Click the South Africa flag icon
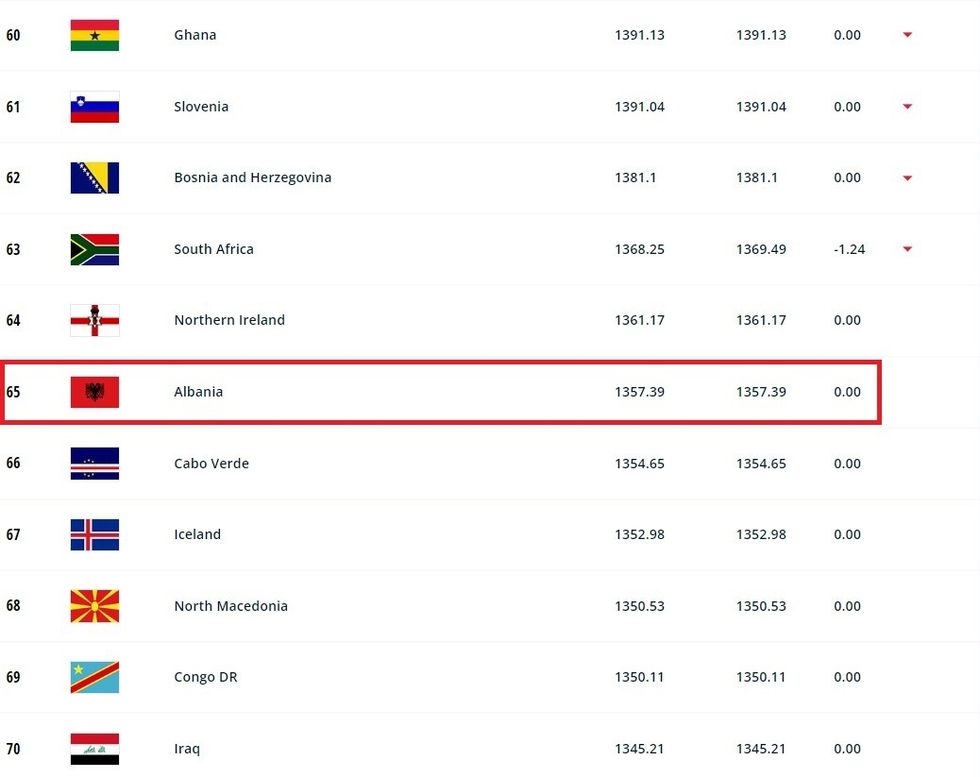The height and width of the screenshot is (777, 980). click(x=95, y=249)
